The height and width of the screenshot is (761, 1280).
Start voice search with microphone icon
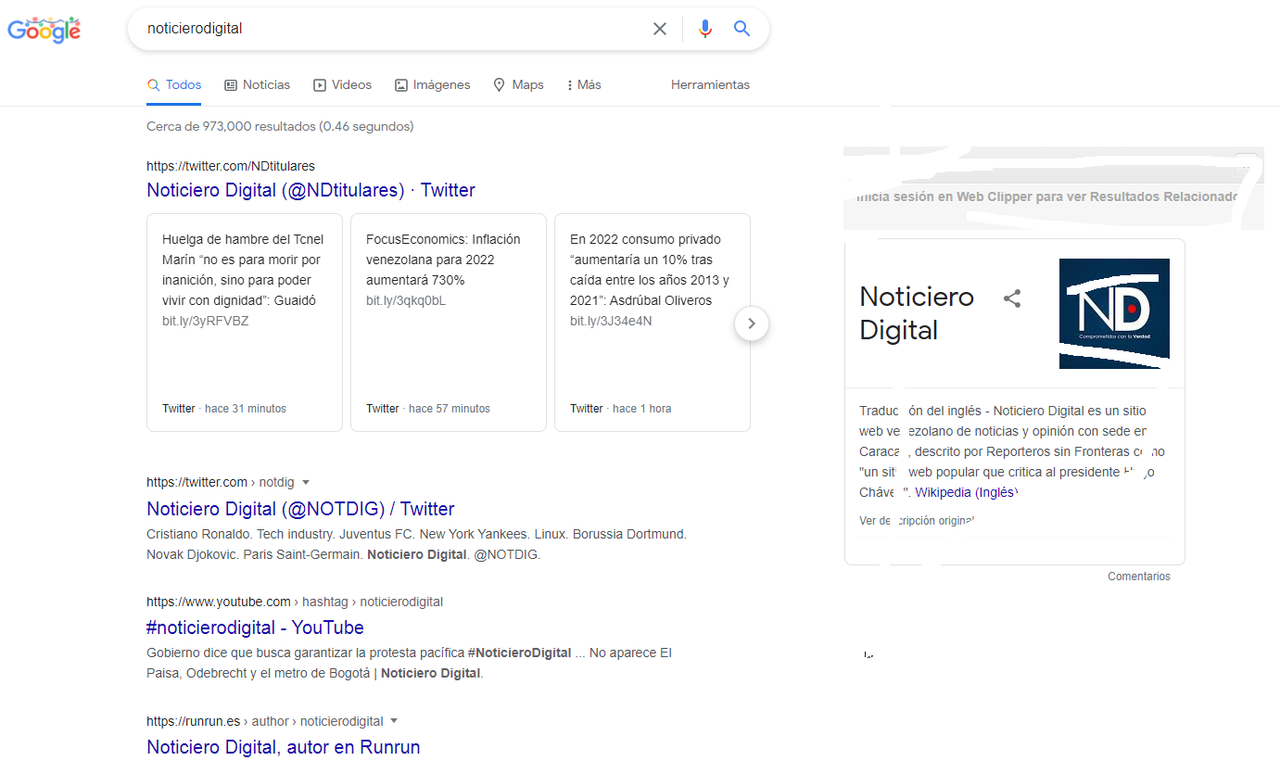[705, 29]
